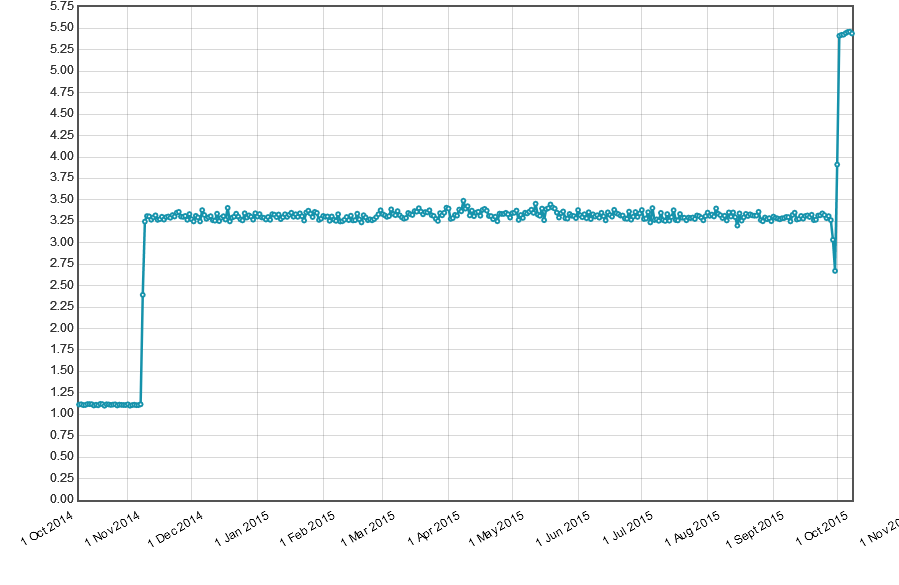Viewport: 899px width, 585px height.
Task: Click the spike point near 3.90 before the peak
Action: click(x=836, y=164)
